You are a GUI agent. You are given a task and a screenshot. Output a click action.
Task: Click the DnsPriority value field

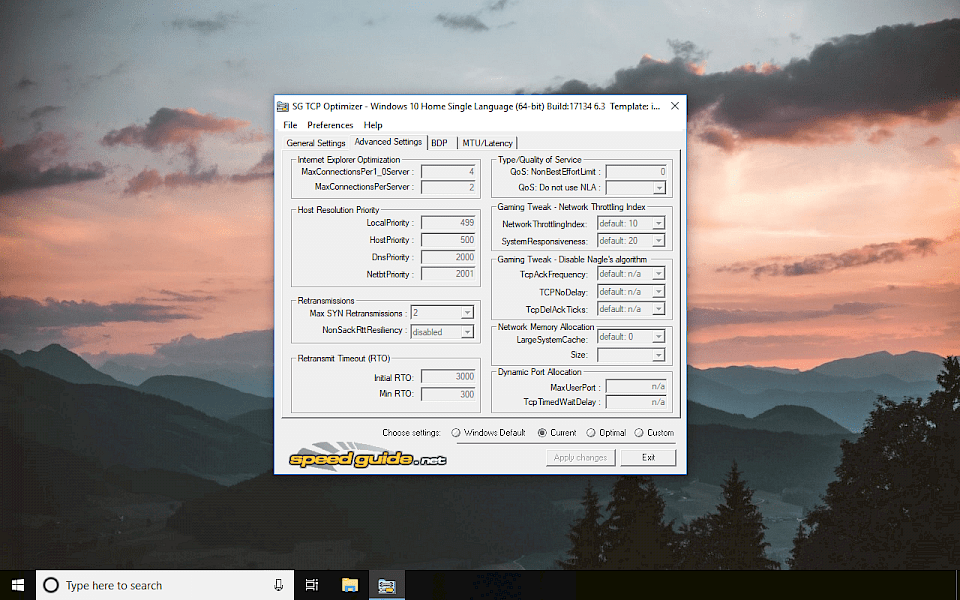point(448,257)
